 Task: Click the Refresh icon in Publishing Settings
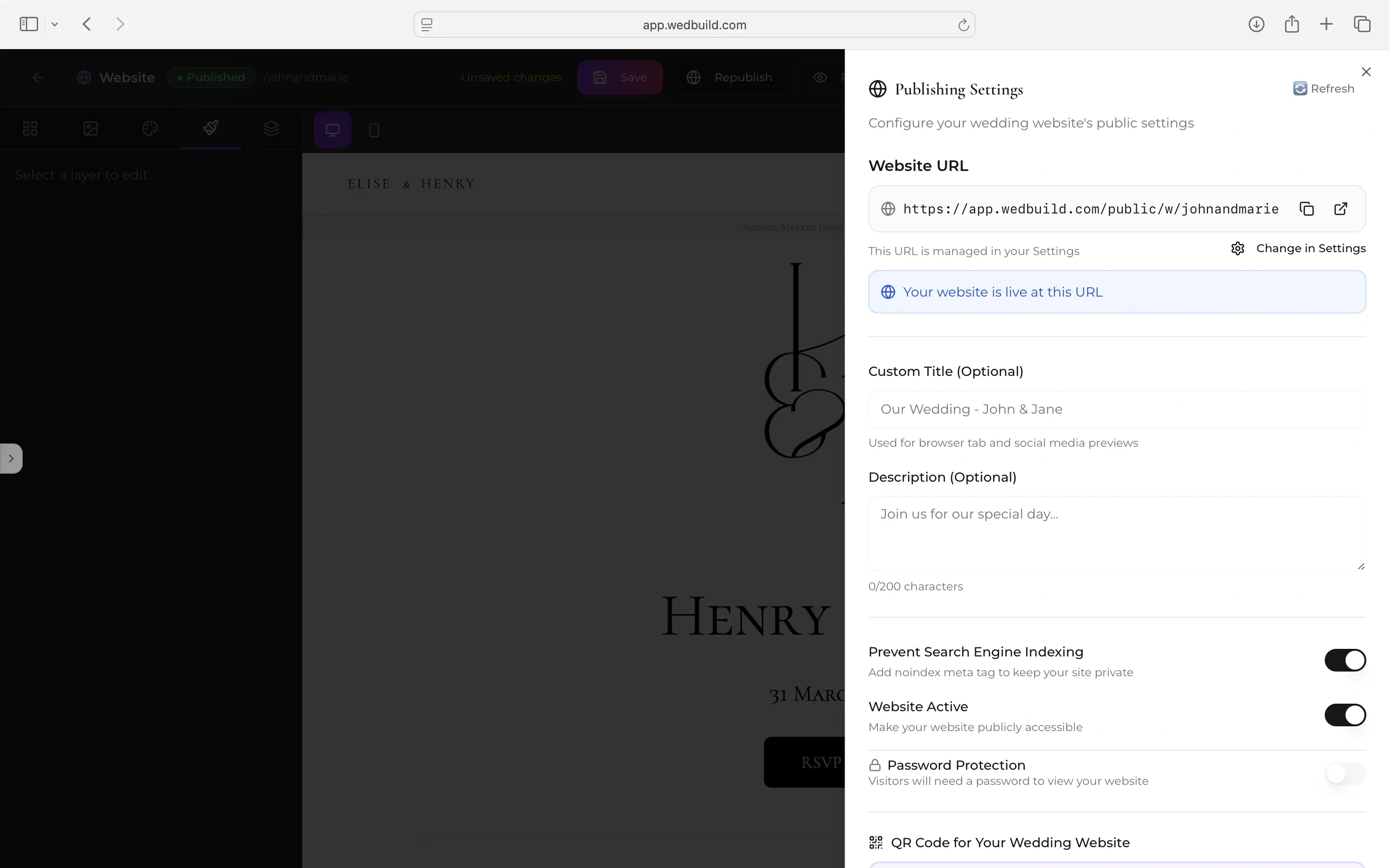(1299, 88)
